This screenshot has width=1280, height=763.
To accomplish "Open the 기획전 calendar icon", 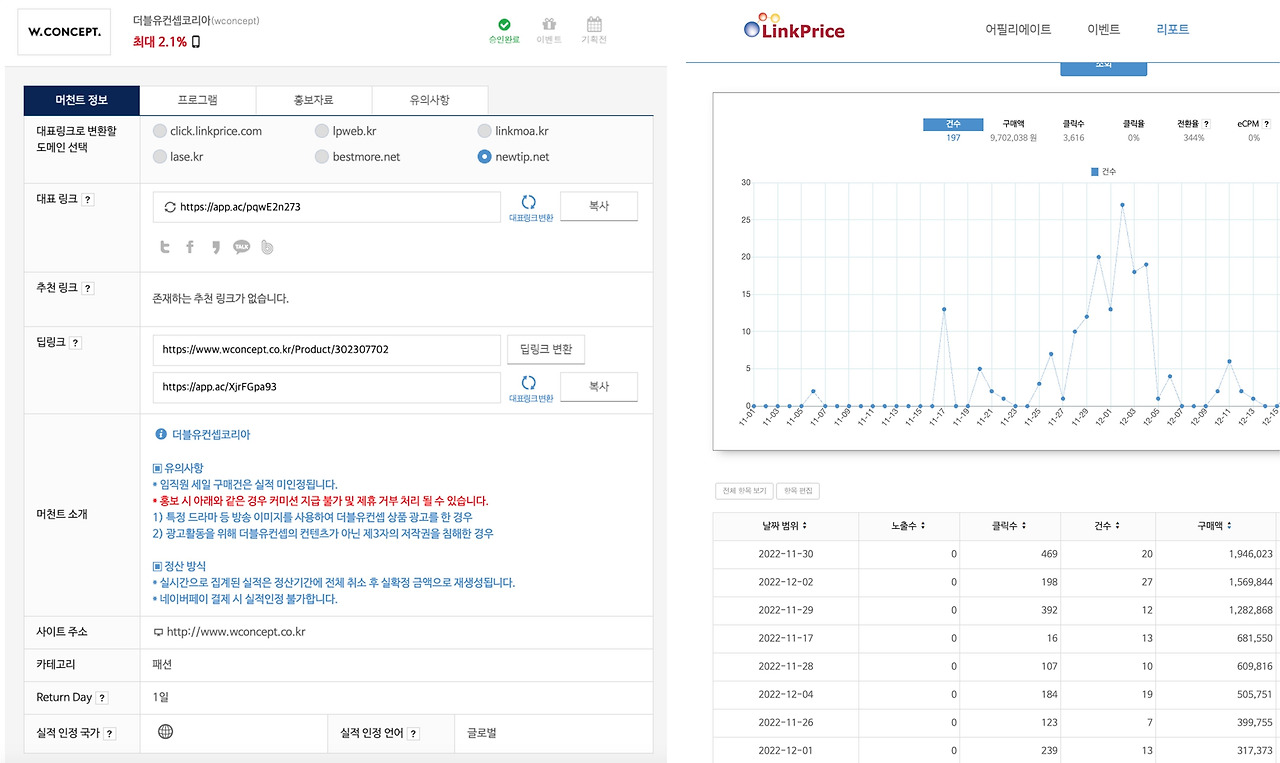I will click(594, 24).
